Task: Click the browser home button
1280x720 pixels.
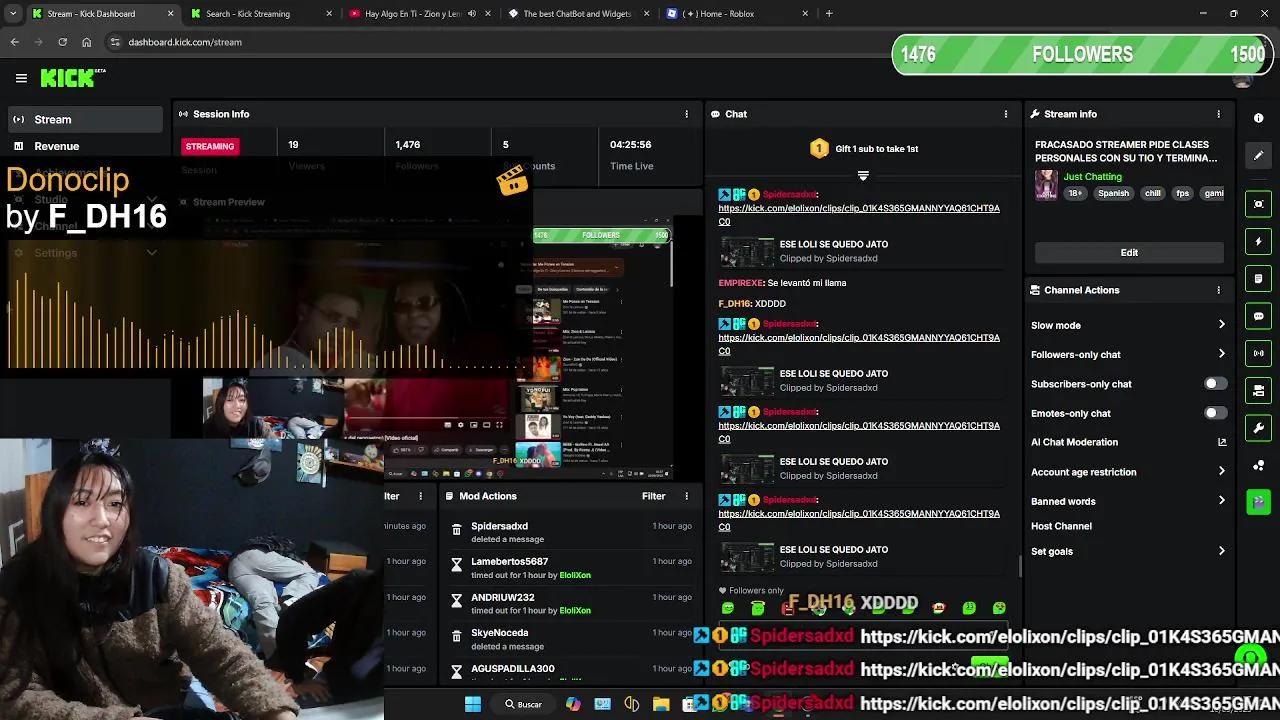Action: point(86,42)
